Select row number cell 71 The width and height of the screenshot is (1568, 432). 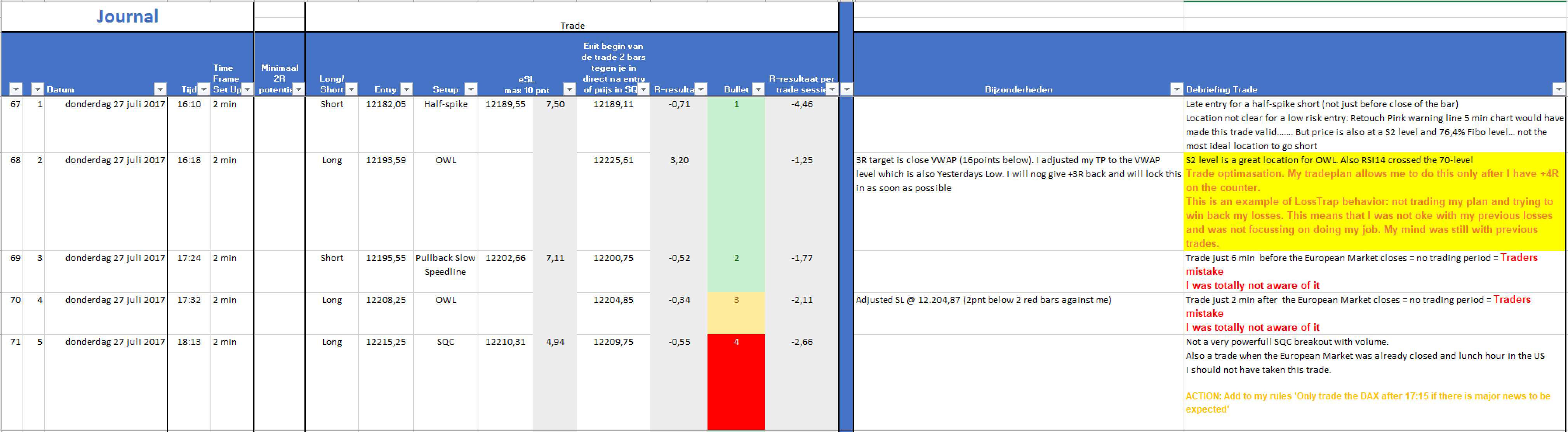[x=12, y=382]
